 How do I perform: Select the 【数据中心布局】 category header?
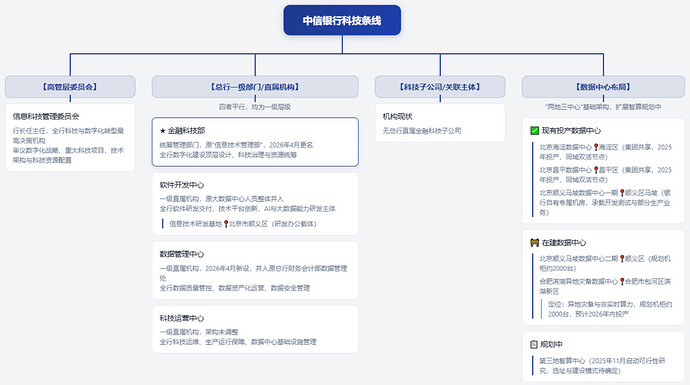[603, 87]
